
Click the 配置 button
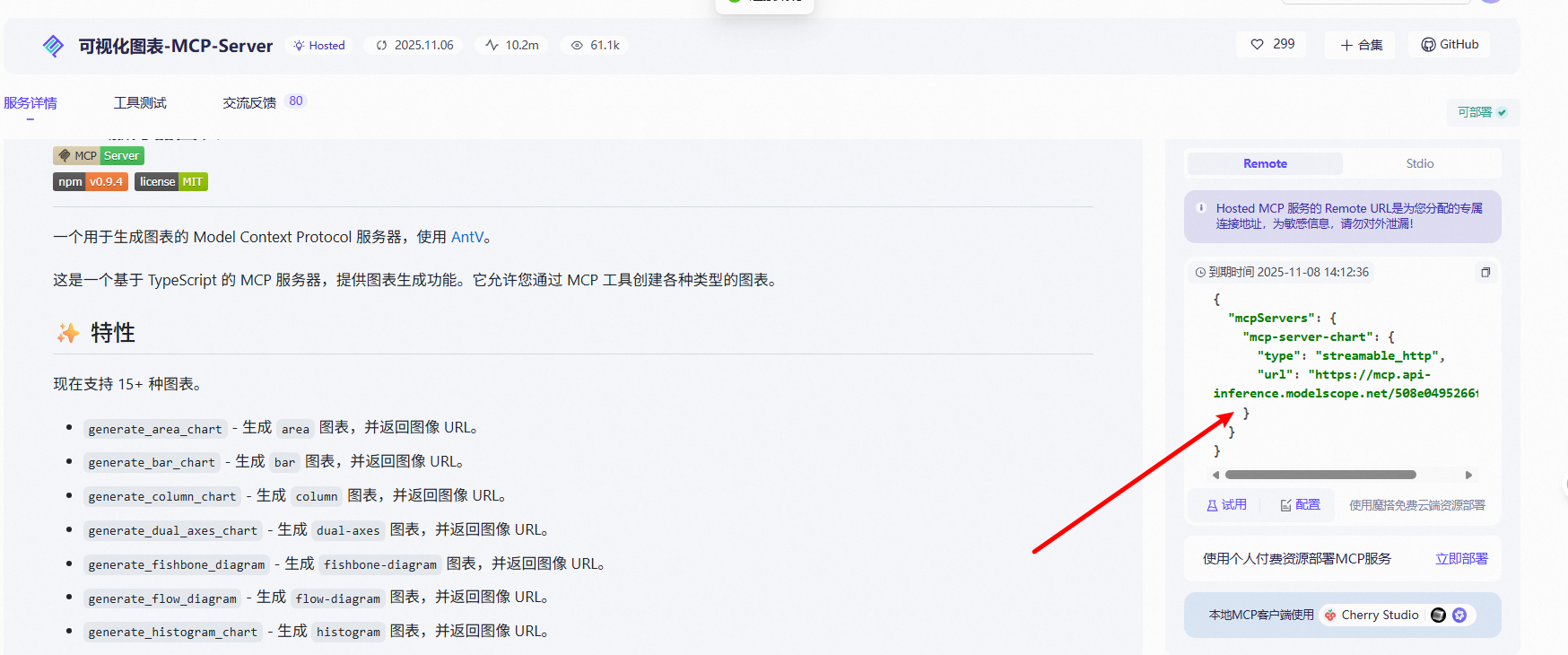click(x=1300, y=505)
